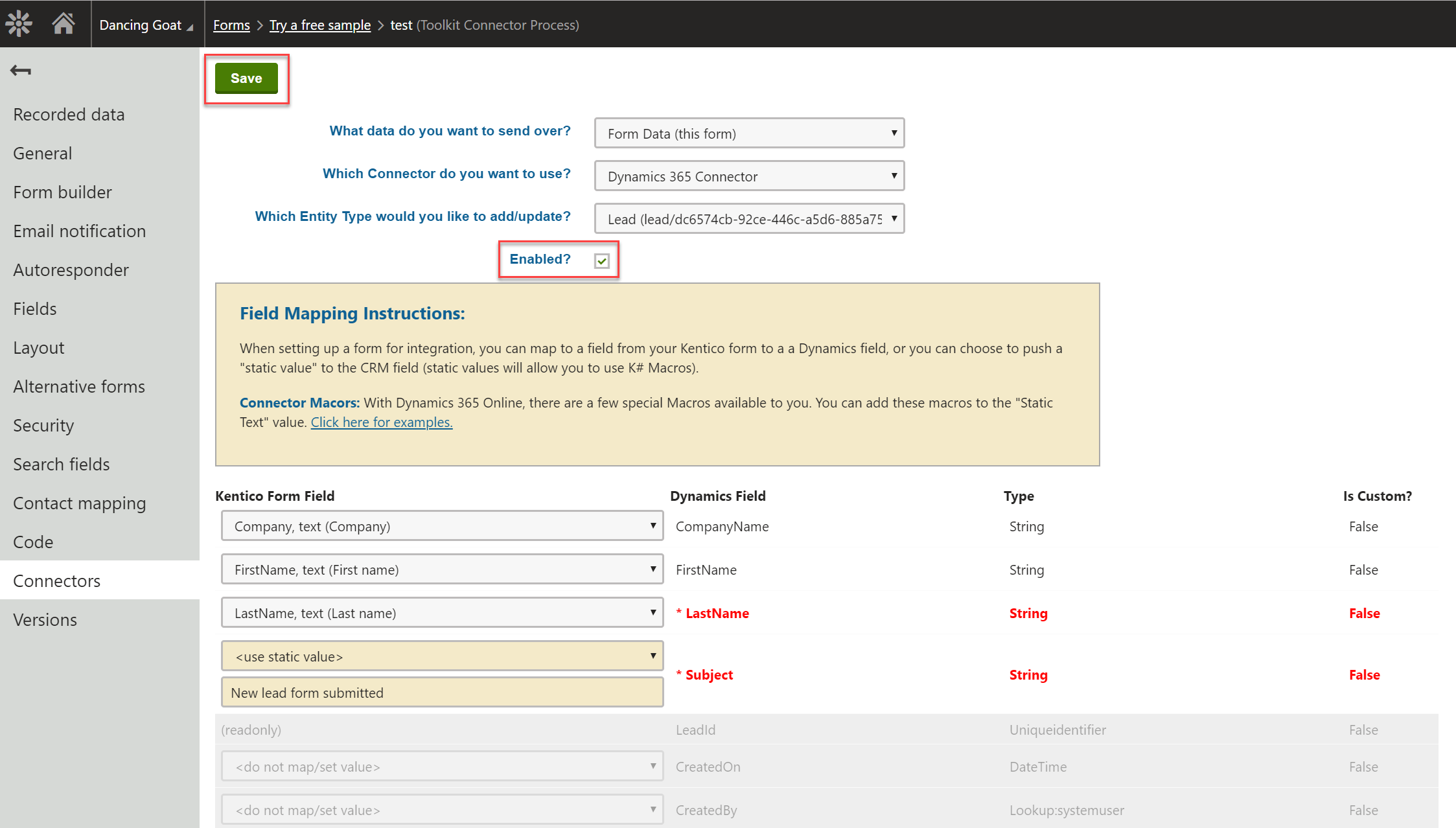Screen dimensions: 1456x828
Task: Click the Kentico logo icon
Action: click(19, 23)
